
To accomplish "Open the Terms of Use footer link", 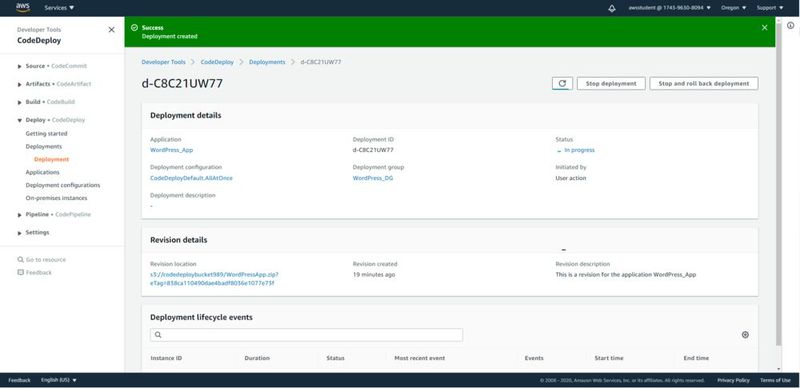I will tap(775, 380).
